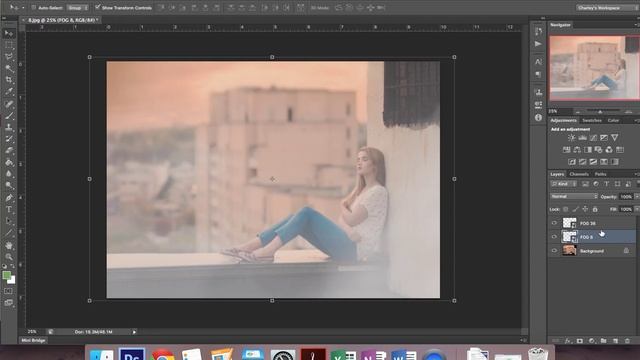Uncheck Show Transform Controls
The width and height of the screenshot is (640, 360).
pos(98,7)
